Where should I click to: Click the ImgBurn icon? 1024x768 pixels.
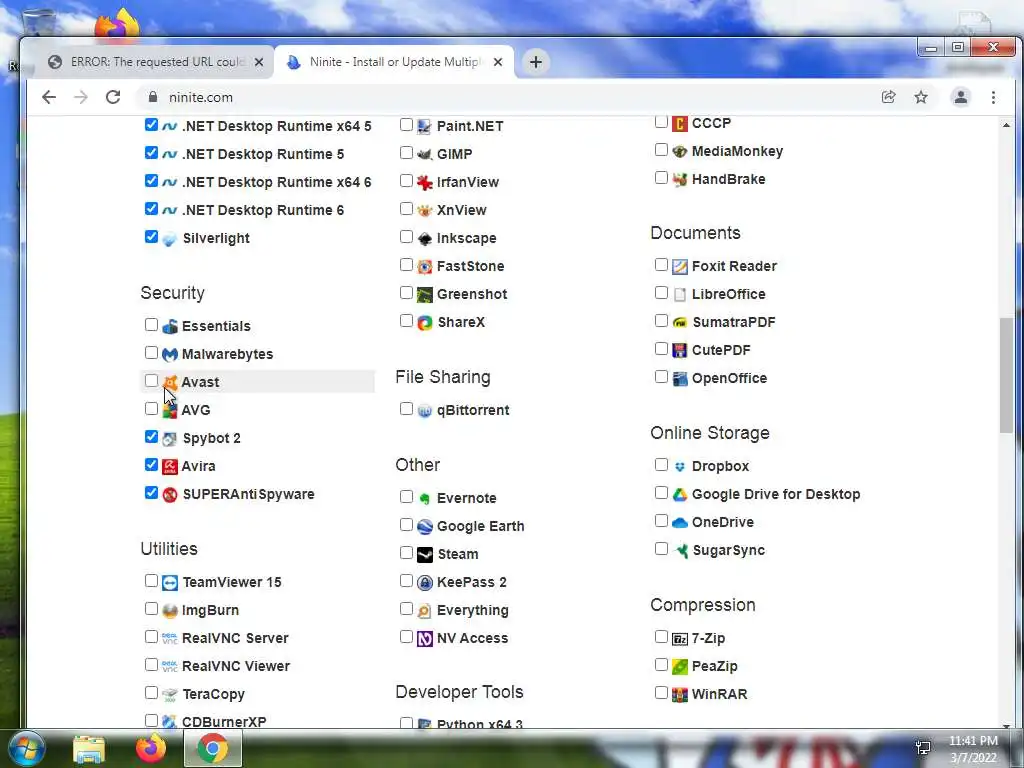click(170, 611)
